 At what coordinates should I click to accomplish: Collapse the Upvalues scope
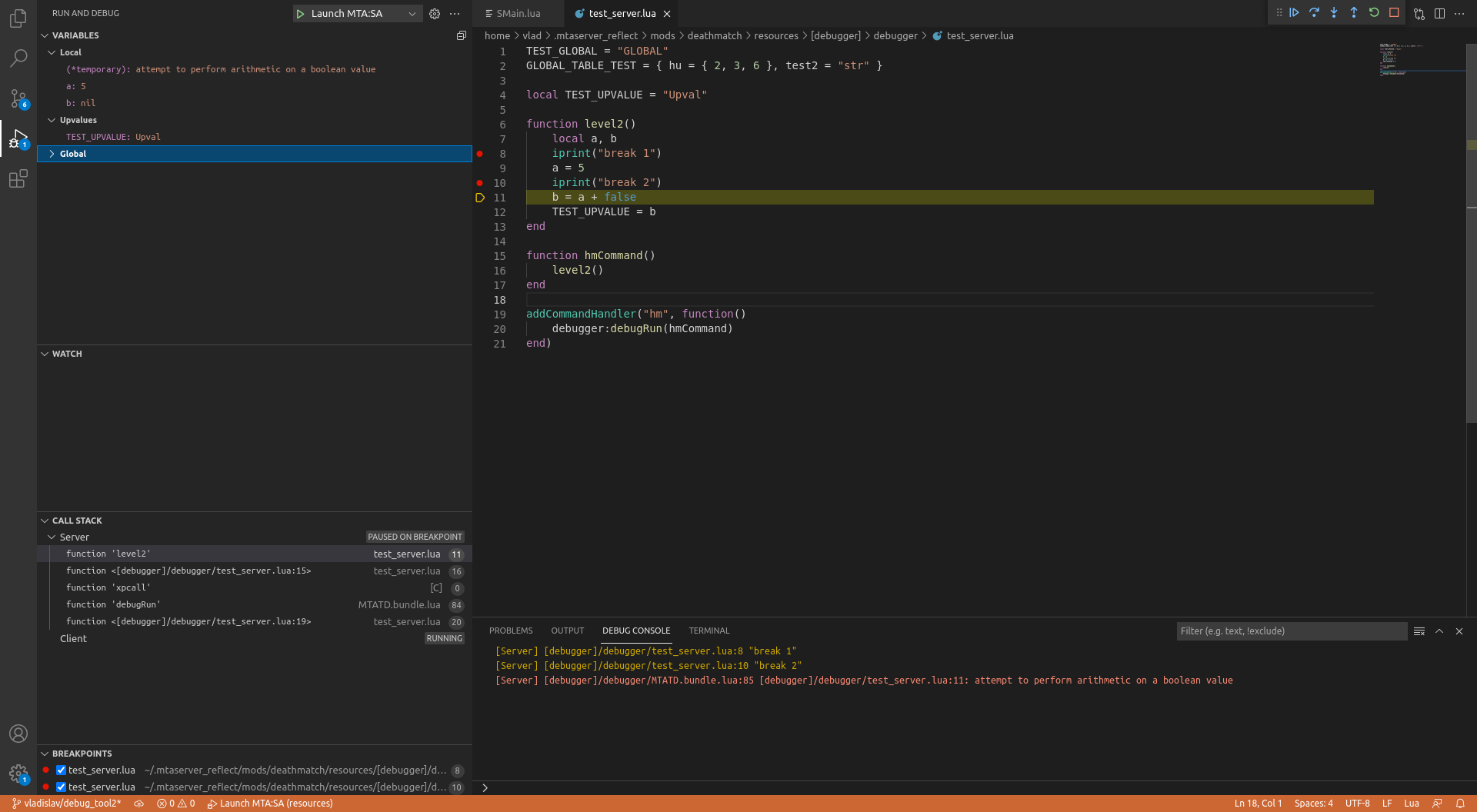coord(52,120)
